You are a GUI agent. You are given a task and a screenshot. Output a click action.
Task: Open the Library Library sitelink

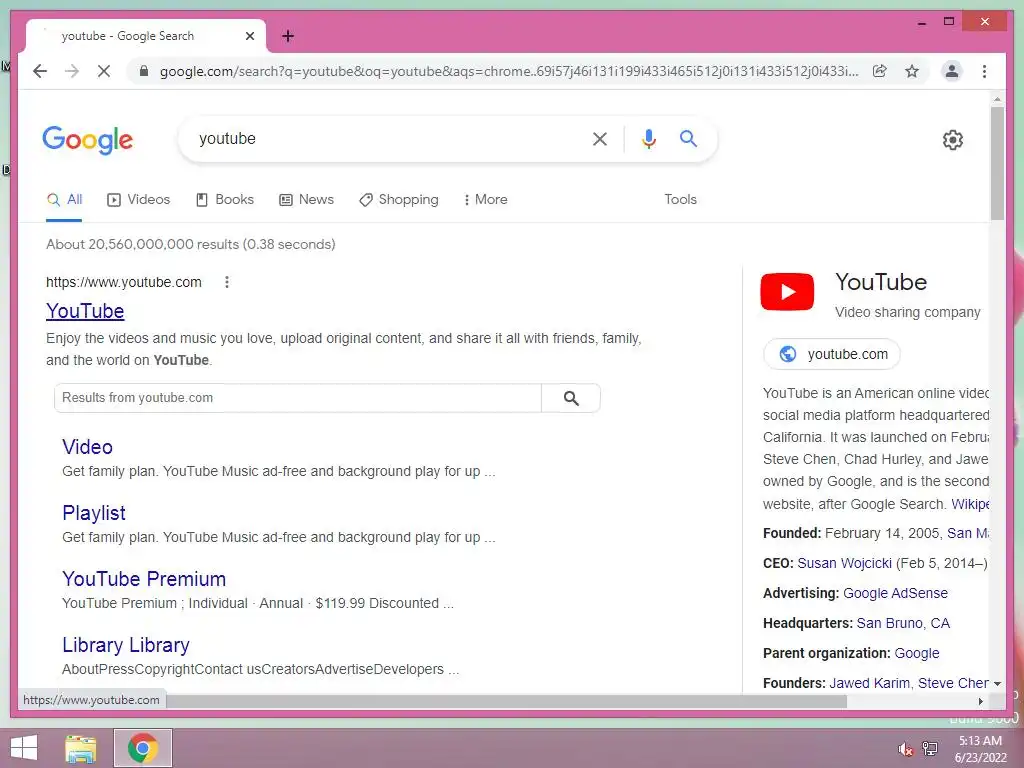coord(126,645)
